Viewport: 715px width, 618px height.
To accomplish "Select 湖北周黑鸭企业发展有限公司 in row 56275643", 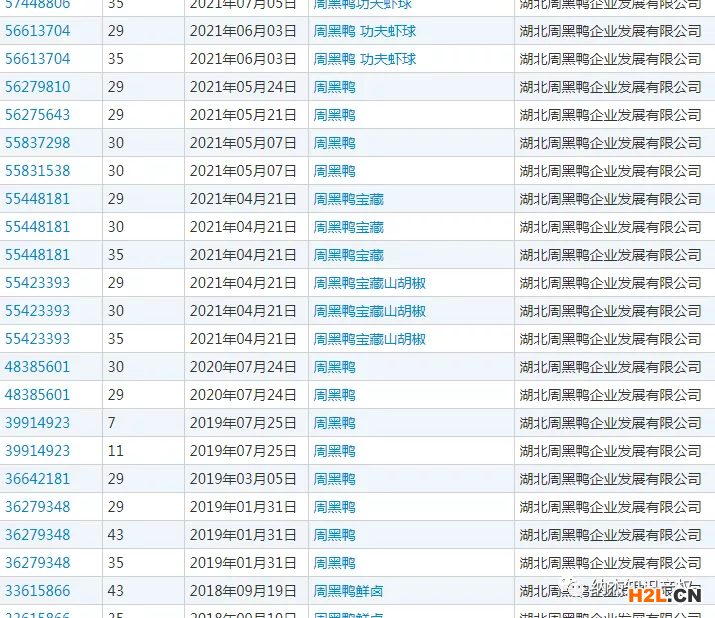I will coord(610,114).
